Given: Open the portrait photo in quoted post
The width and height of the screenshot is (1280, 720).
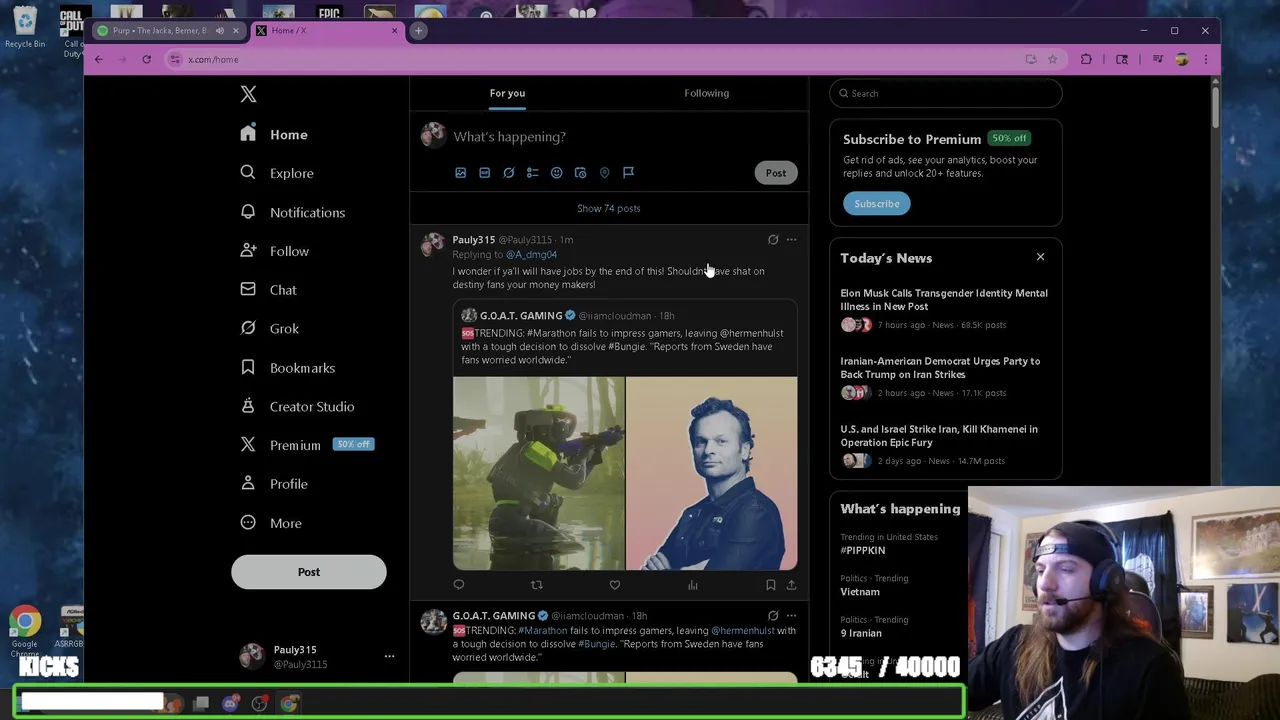Looking at the screenshot, I should click(712, 474).
